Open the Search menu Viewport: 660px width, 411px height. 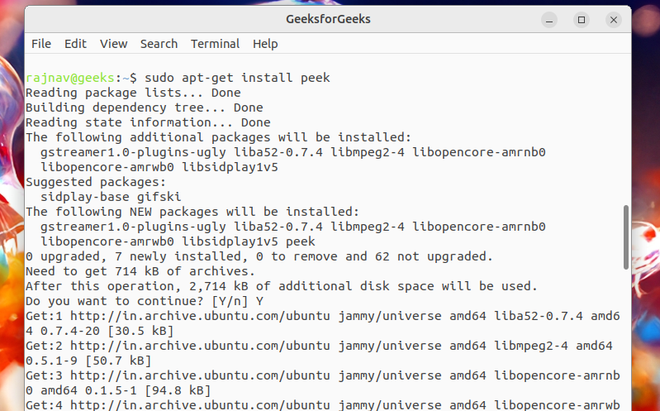click(158, 44)
